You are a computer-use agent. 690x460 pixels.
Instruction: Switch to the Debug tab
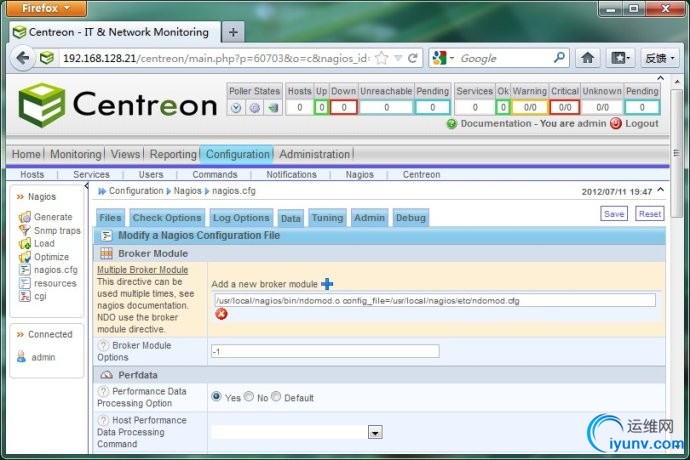click(x=411, y=218)
